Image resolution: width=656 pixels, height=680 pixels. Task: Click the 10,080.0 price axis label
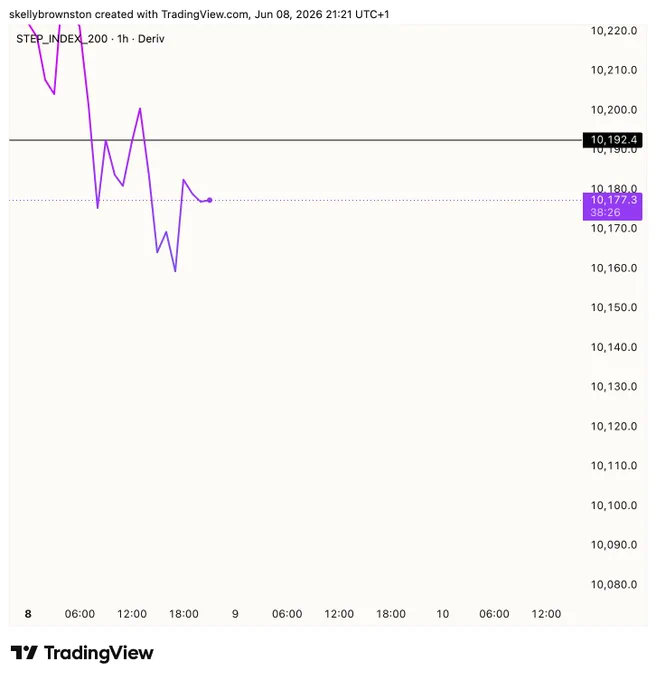tap(614, 585)
